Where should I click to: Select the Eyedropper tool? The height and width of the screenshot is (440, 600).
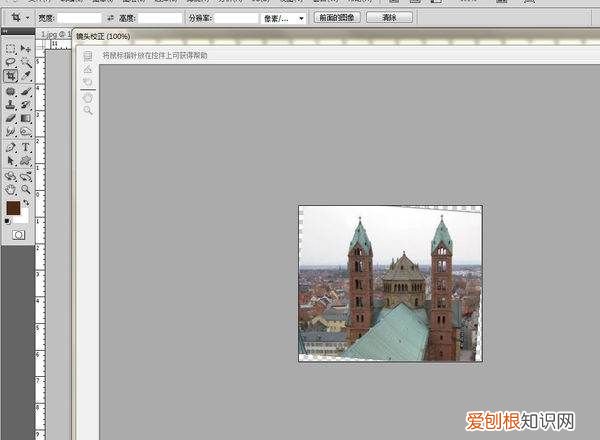coord(26,76)
